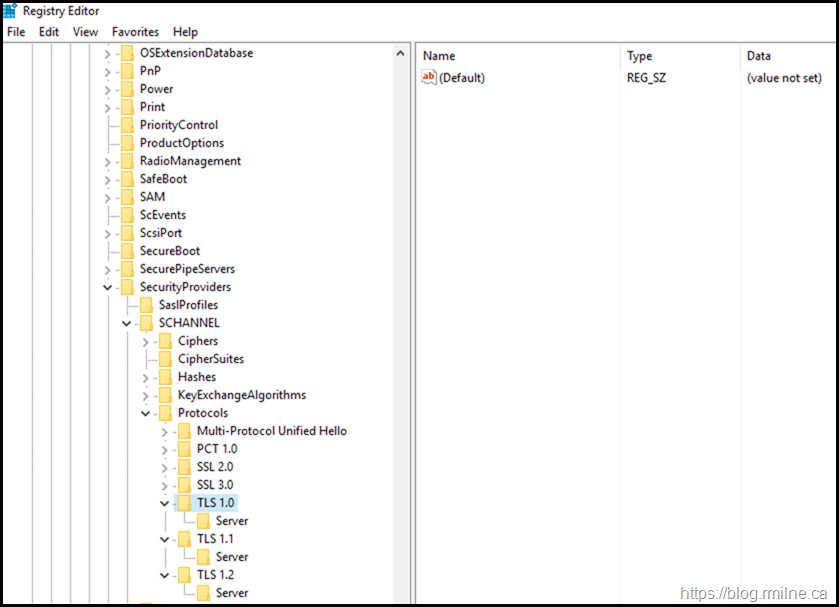
Task: Click the PnP folder icon
Action: click(127, 71)
